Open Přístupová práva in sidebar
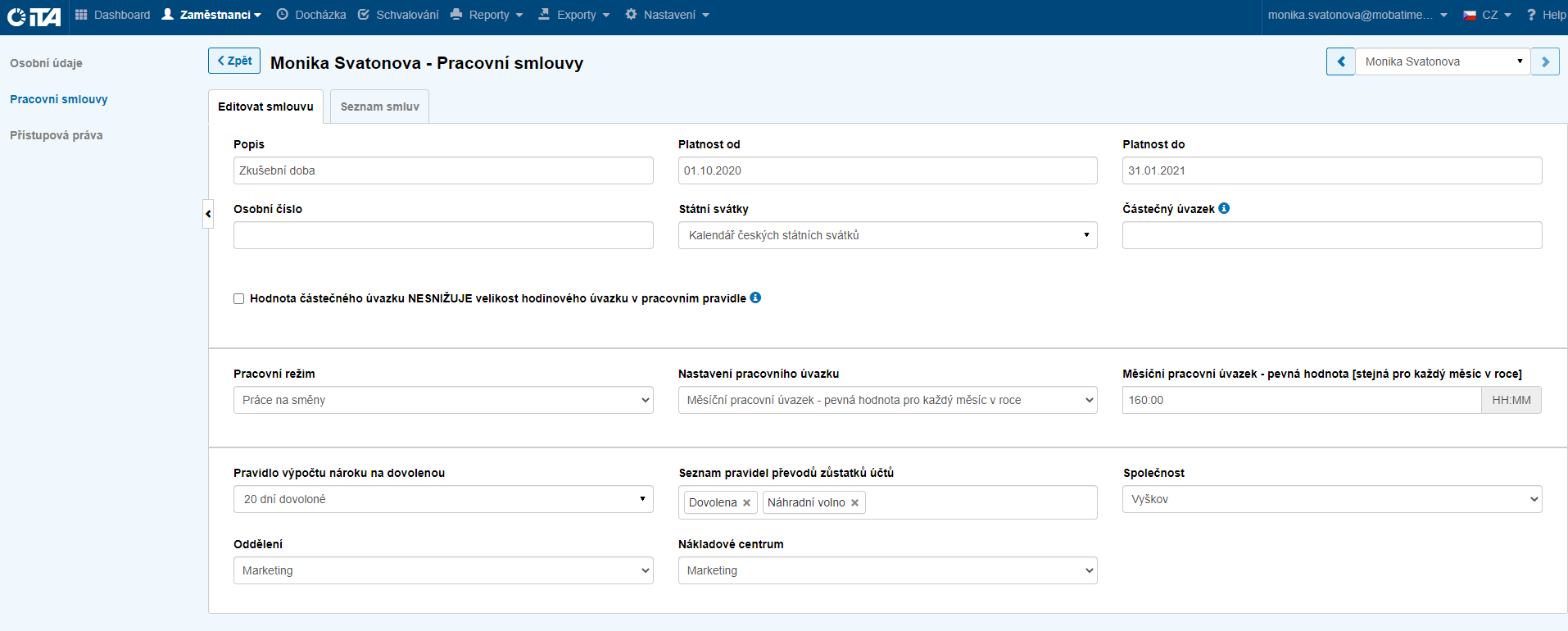 tap(56, 135)
